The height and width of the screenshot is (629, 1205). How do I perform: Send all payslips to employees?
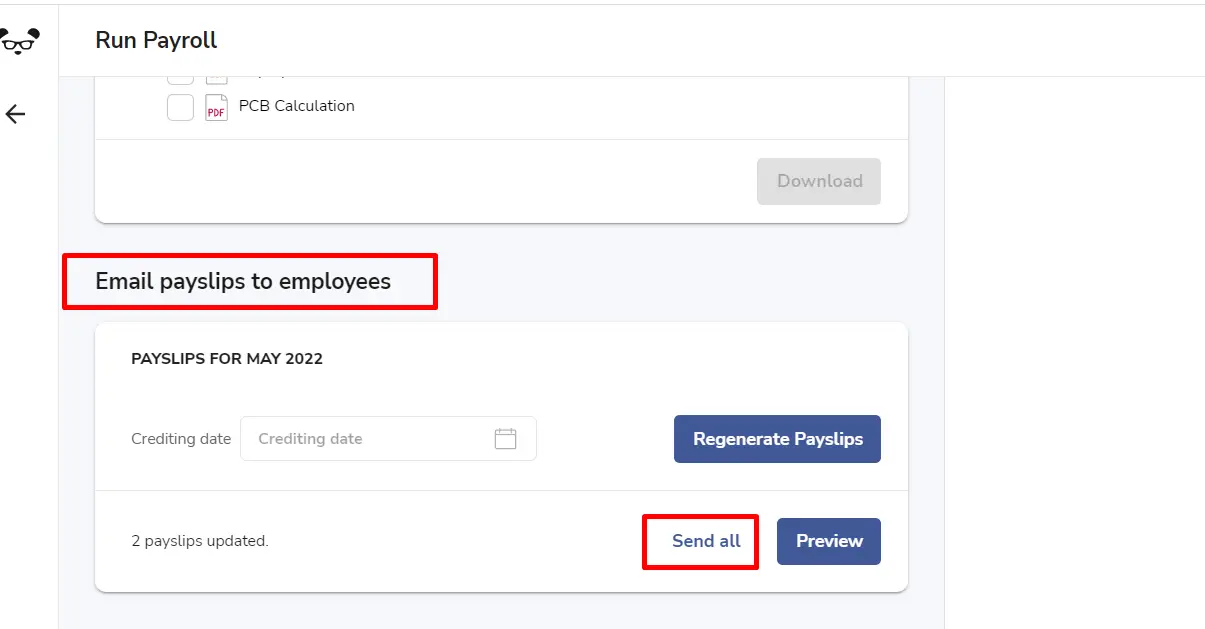coord(706,541)
